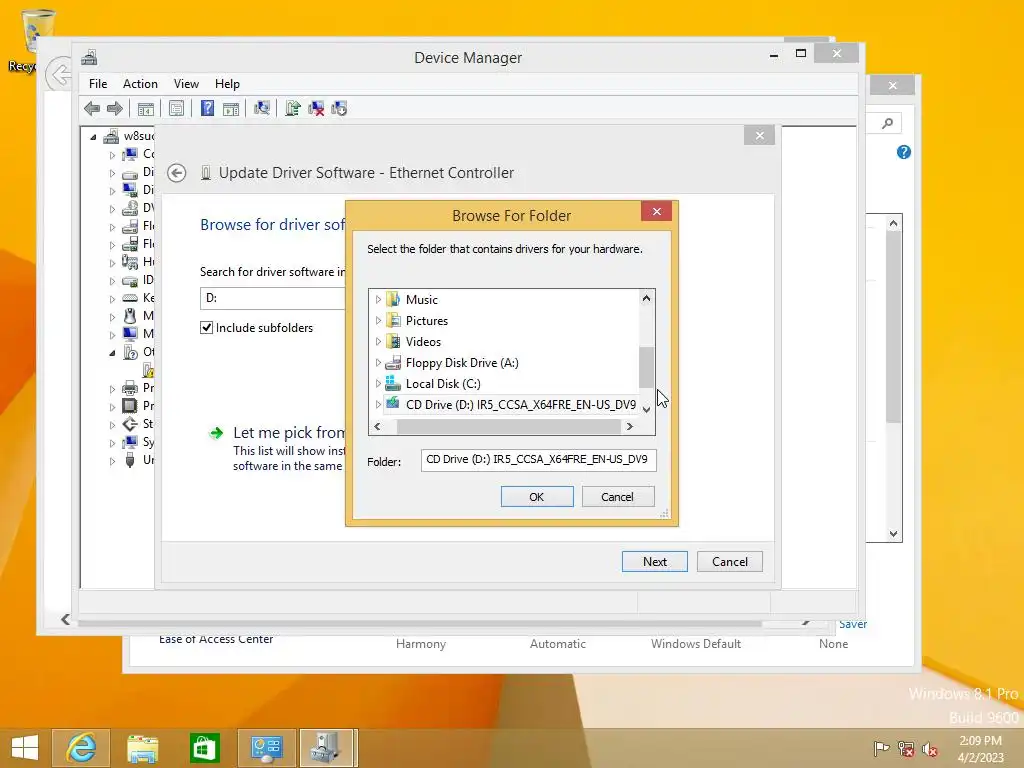The height and width of the screenshot is (768, 1024).
Task: Expand CD Drive (D:) node
Action: pyautogui.click(x=378, y=405)
